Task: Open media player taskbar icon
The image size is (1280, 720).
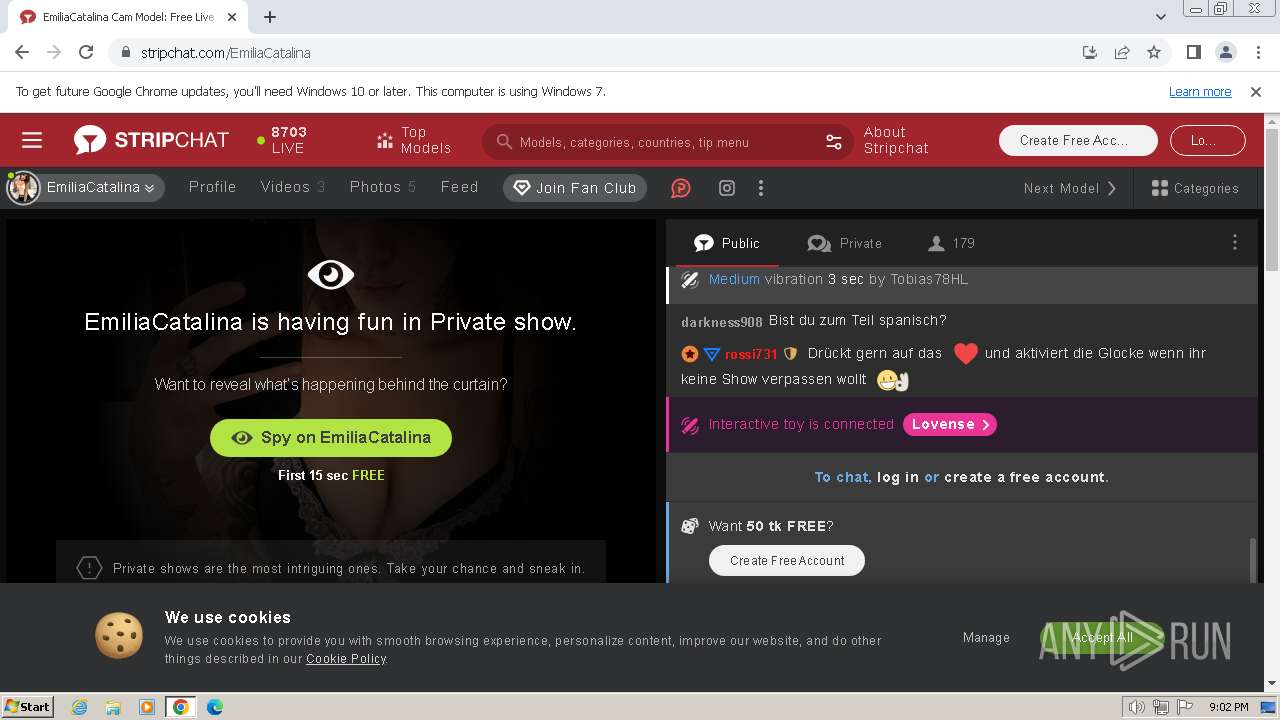Action: (147, 707)
